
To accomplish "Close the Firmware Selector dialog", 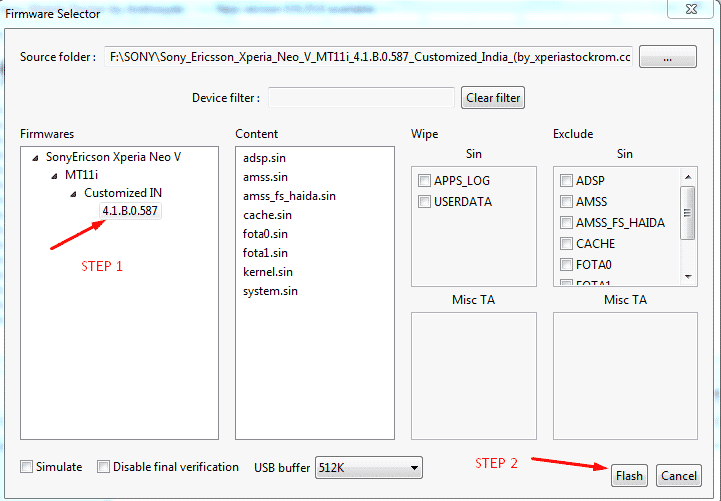I will [x=691, y=9].
